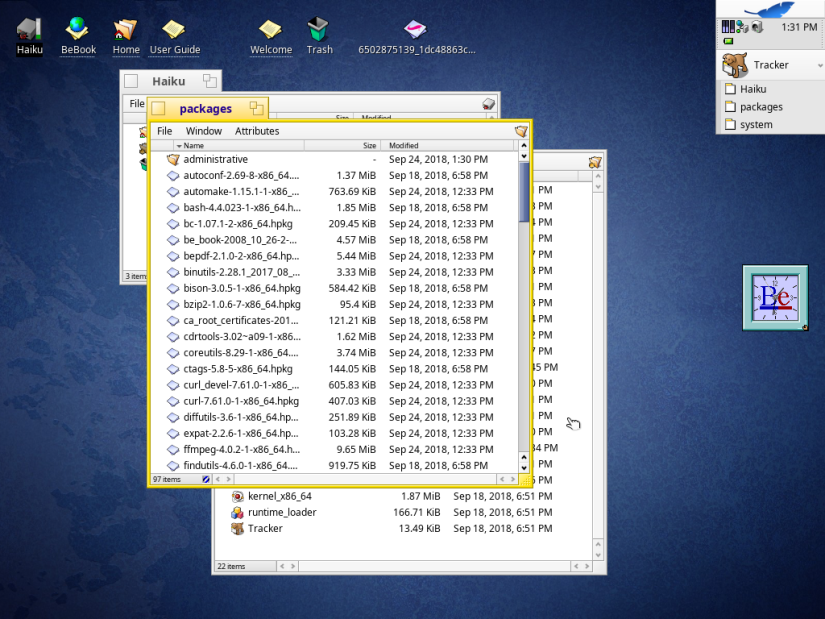Click the packages window resize corner
The image size is (825, 619).
(x=525, y=479)
